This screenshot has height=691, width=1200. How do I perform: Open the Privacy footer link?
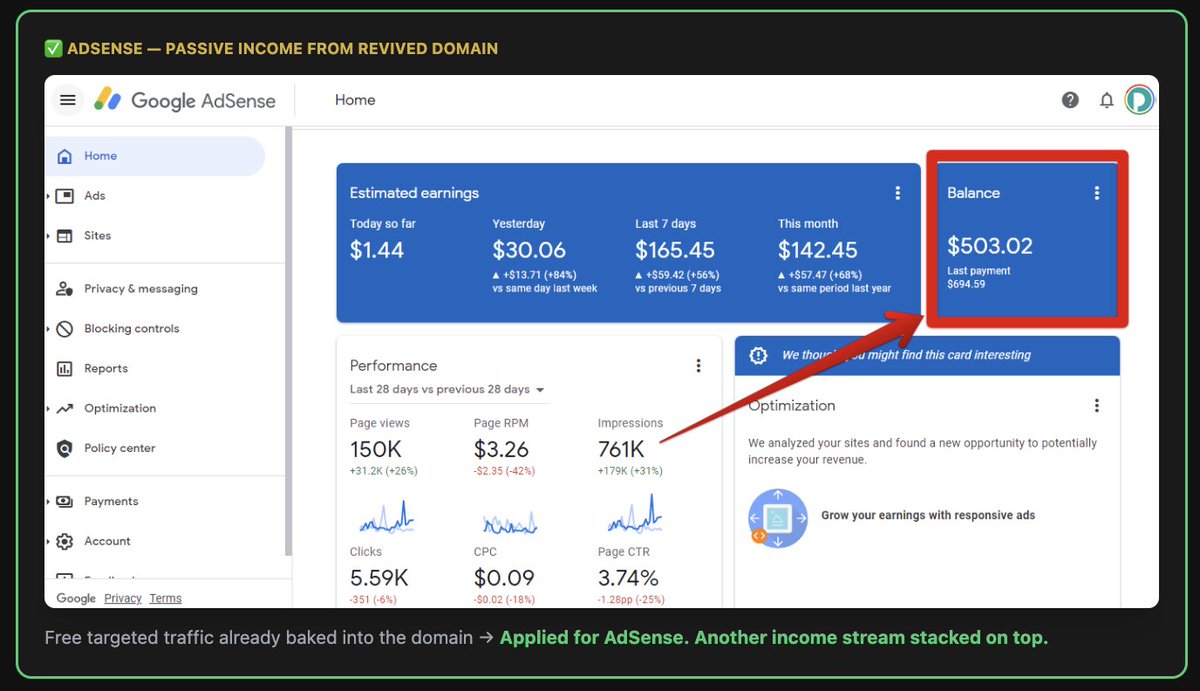click(123, 598)
